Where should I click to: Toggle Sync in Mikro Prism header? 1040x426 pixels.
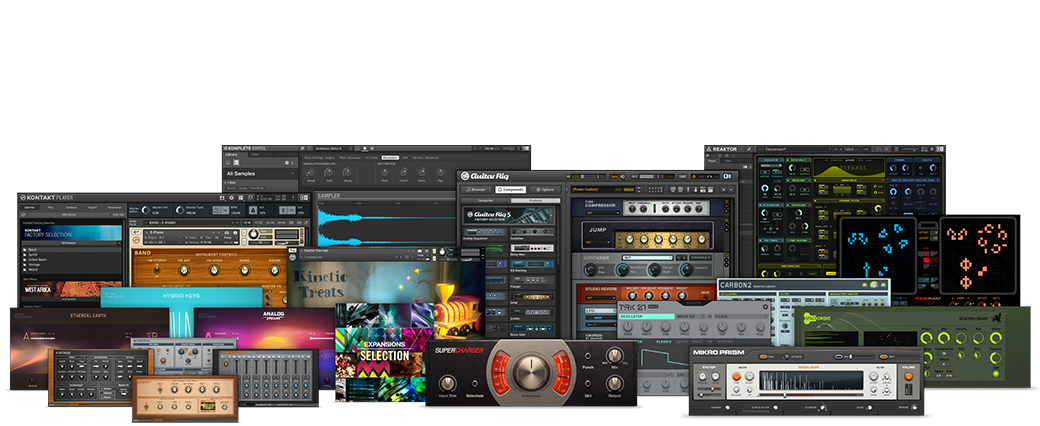coord(763,357)
